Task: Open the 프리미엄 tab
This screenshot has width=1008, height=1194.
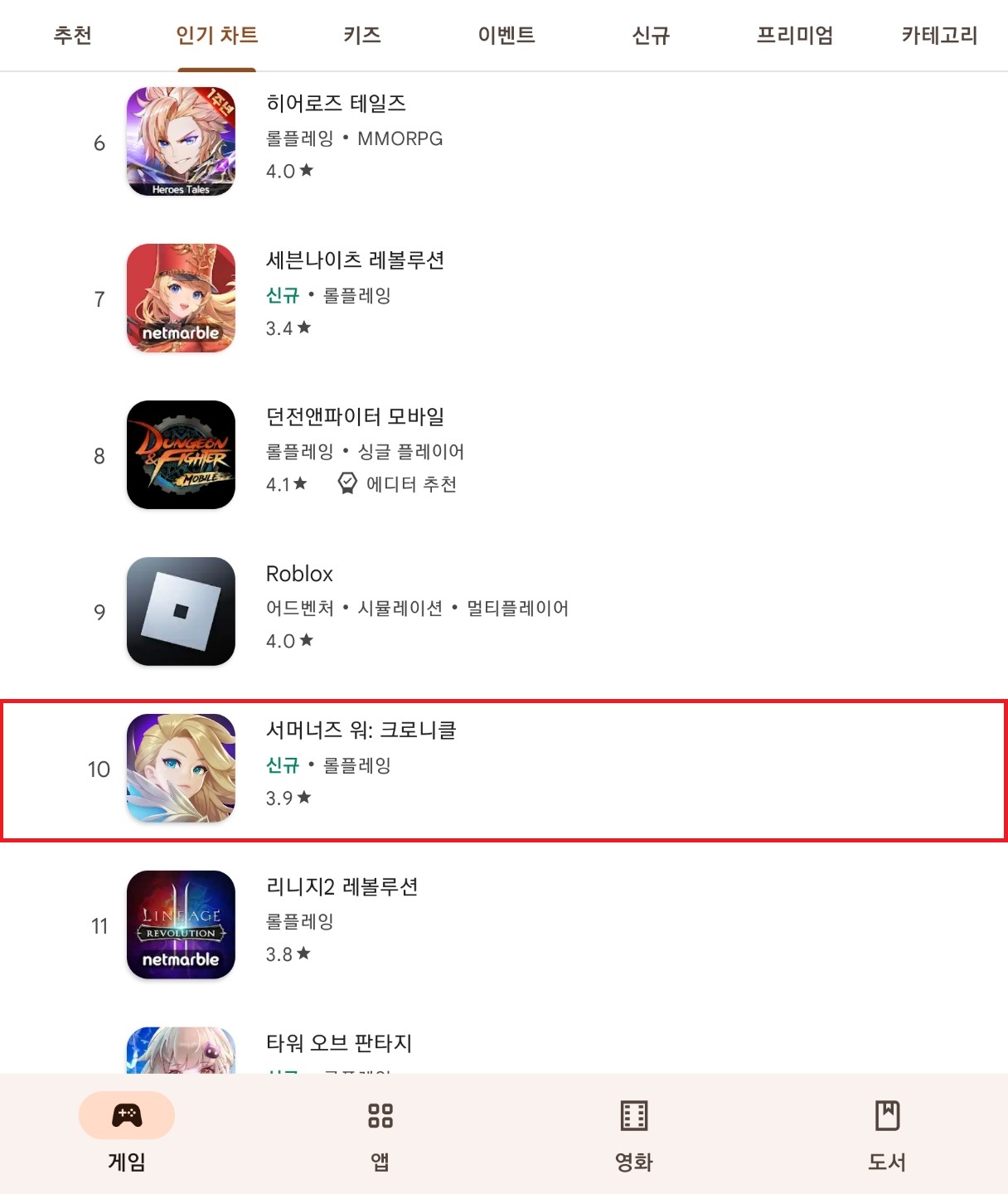Action: [x=795, y=35]
